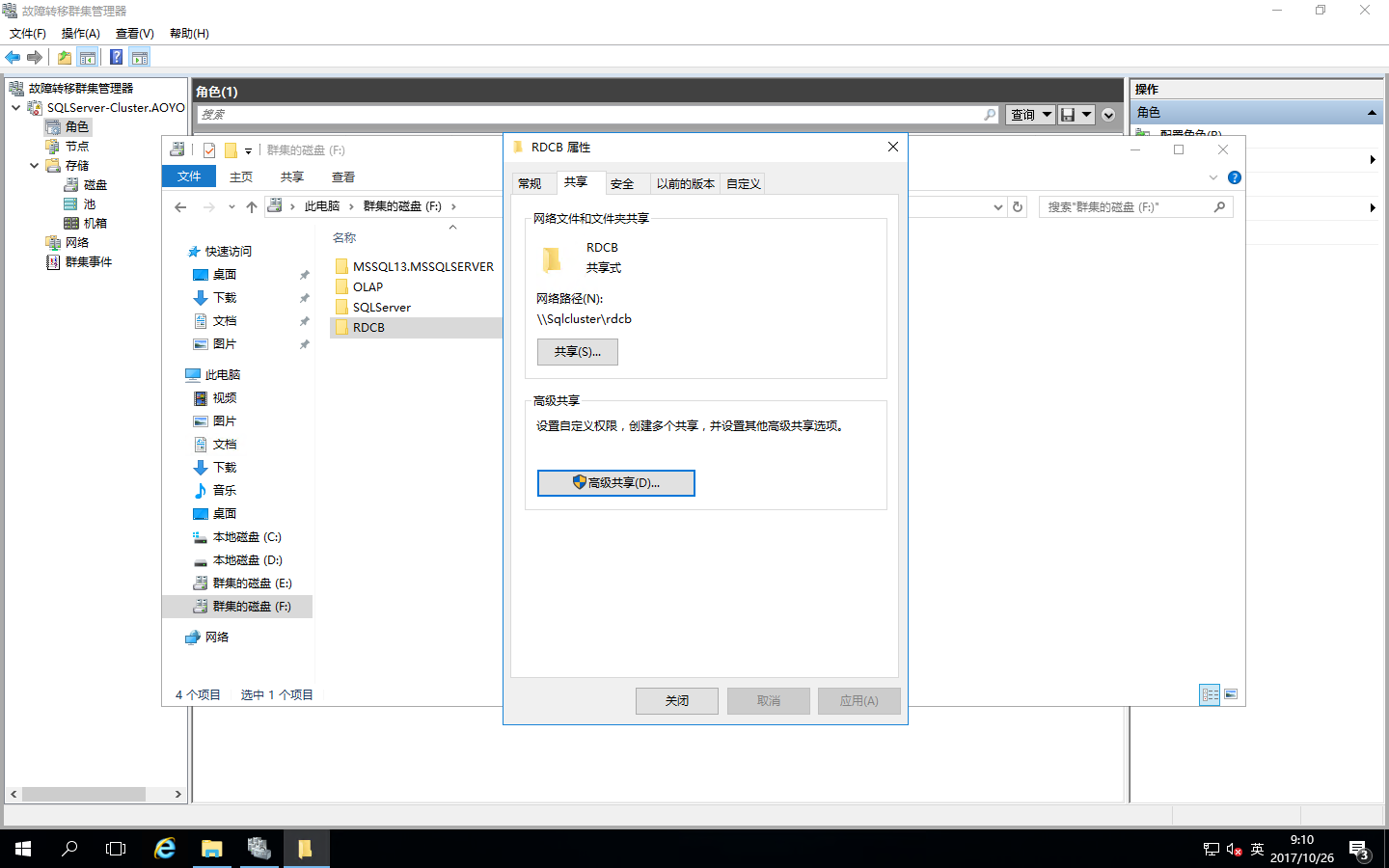Select the MSSQL13.MSSQLSERVER folder
Viewport: 1389px width, 868px height.
(x=415, y=267)
